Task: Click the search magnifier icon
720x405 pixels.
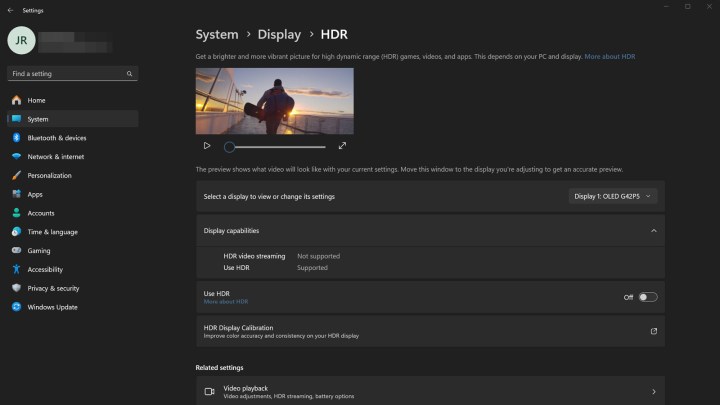Action: click(x=129, y=73)
